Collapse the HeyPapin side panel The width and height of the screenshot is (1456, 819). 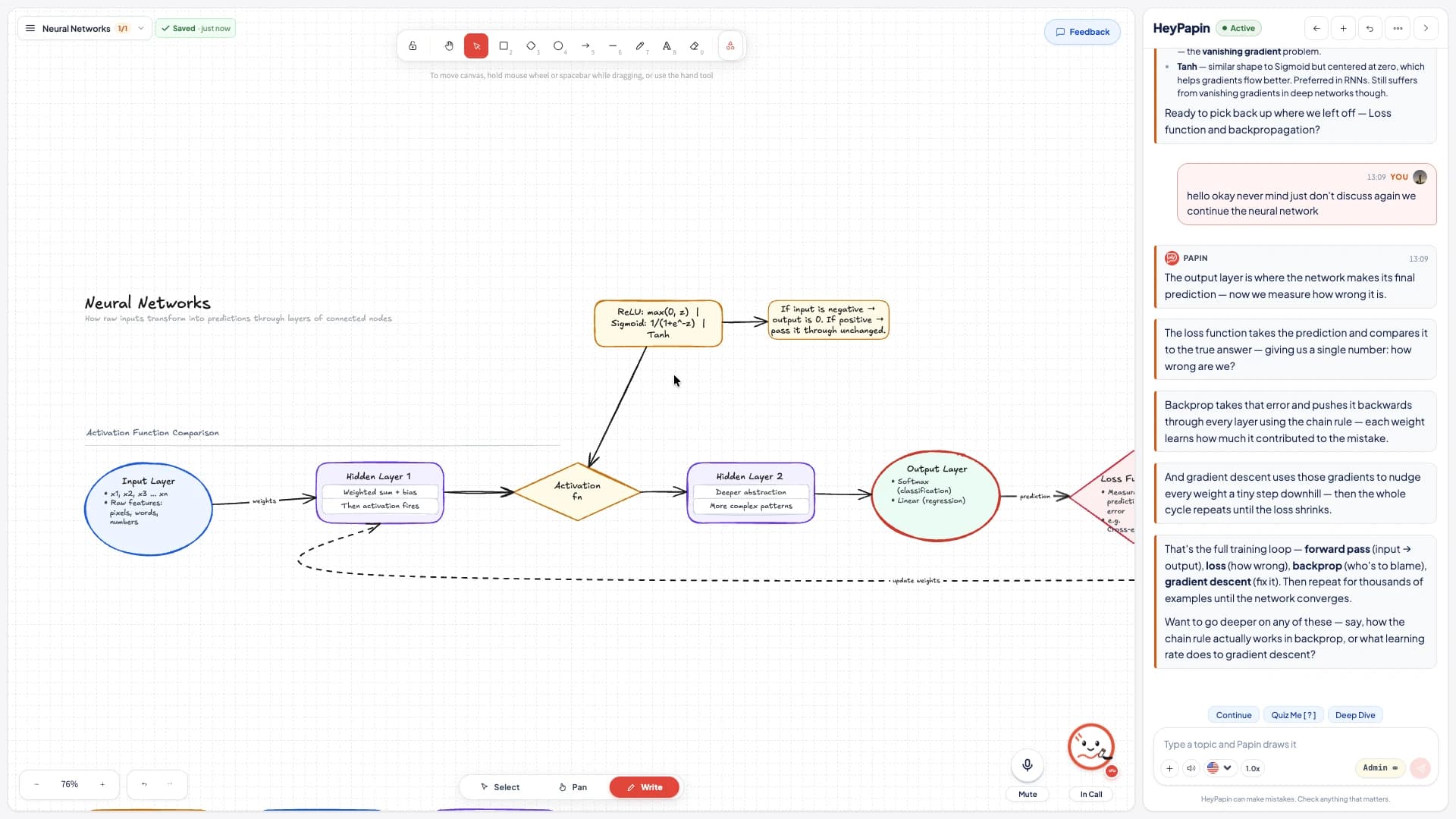coord(1426,29)
